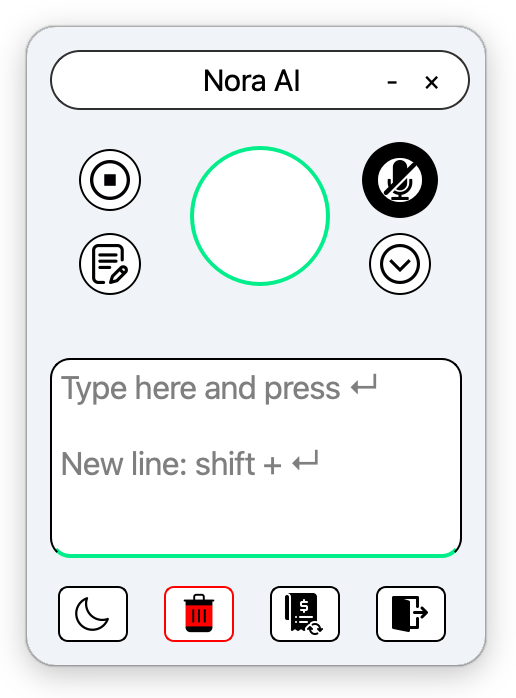Screen dimensions: 516x698
Task: Click the black square inside stop button
Action: 110,180
